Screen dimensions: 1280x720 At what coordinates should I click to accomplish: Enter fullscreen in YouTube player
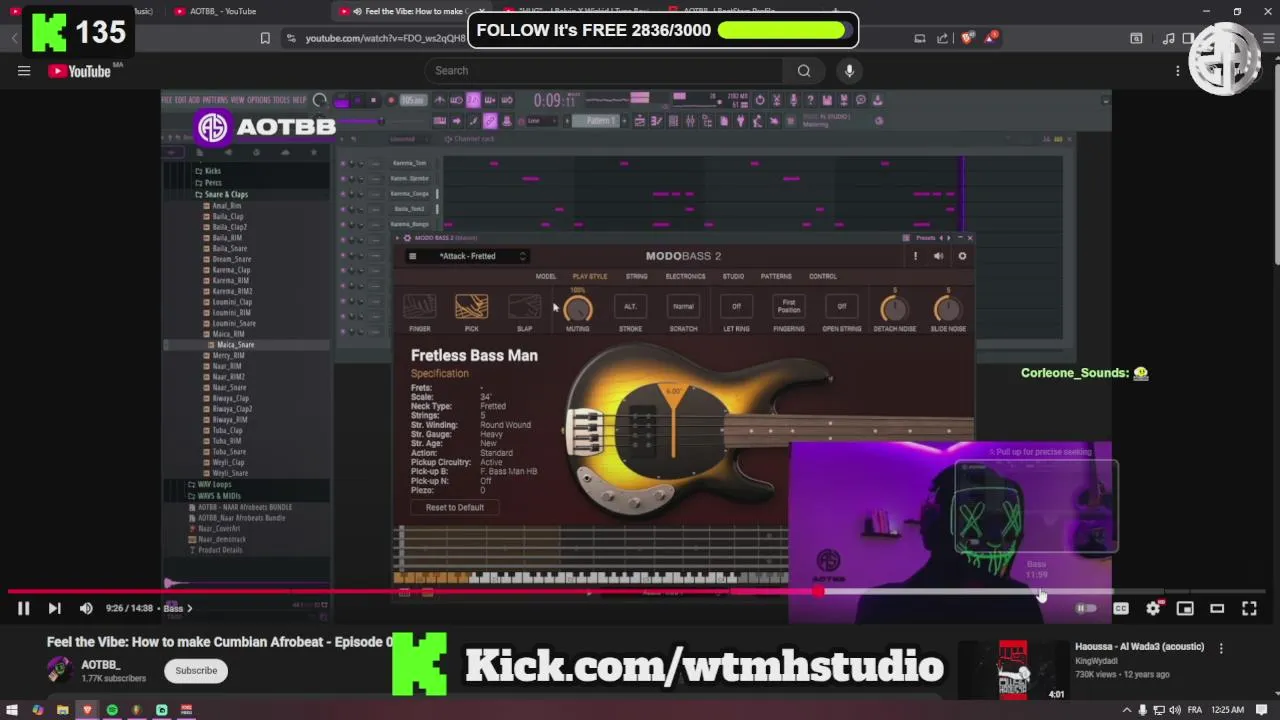[1249, 608]
